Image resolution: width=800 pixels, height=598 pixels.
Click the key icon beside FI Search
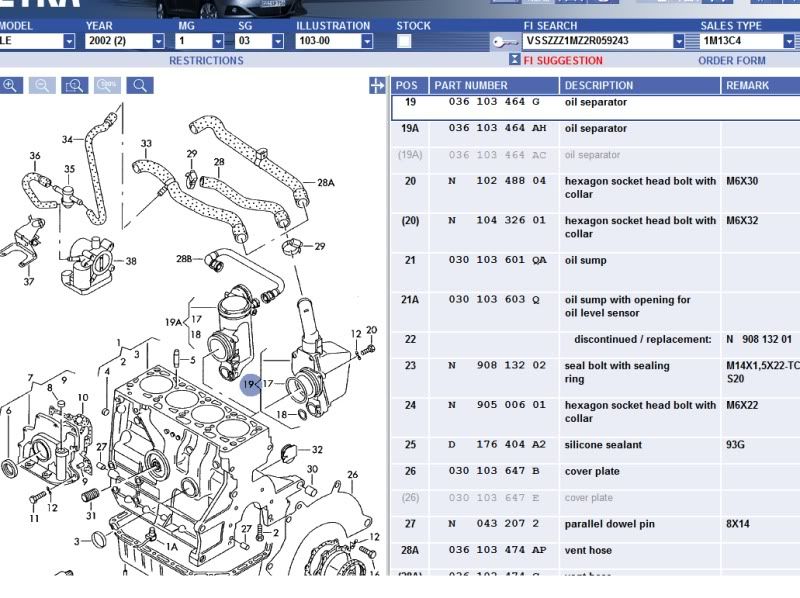505,42
